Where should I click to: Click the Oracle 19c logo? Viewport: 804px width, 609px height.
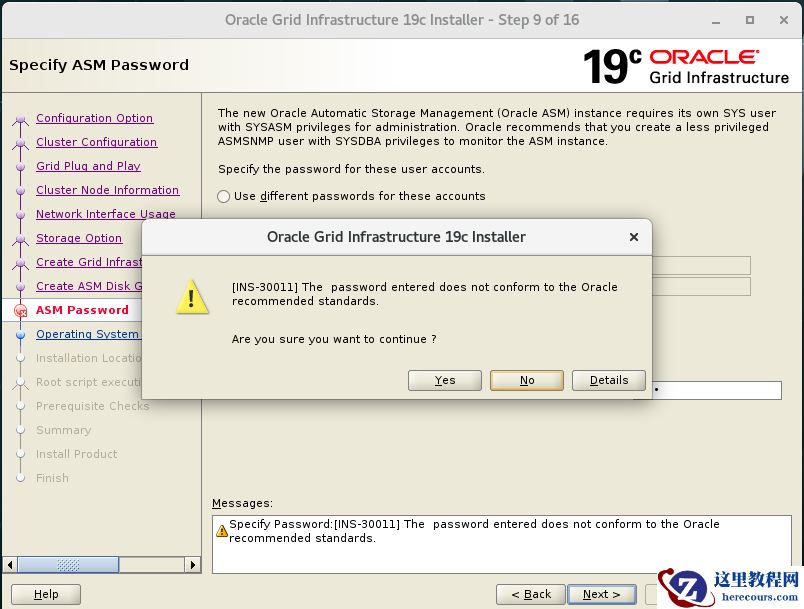pos(686,66)
